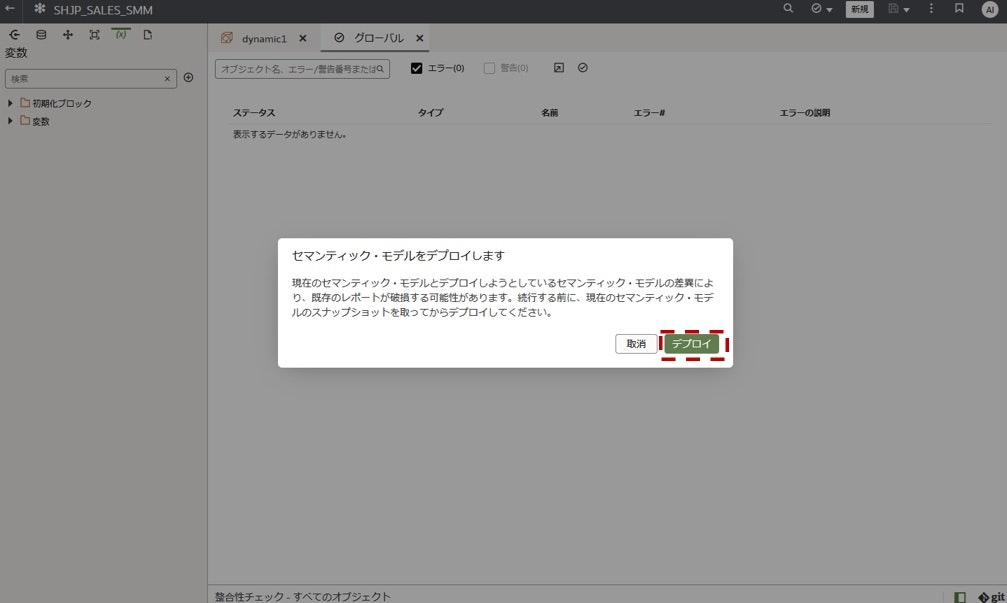This screenshot has width=1007, height=603.
Task: Select the 変数 folder tree item
Action: point(40,121)
